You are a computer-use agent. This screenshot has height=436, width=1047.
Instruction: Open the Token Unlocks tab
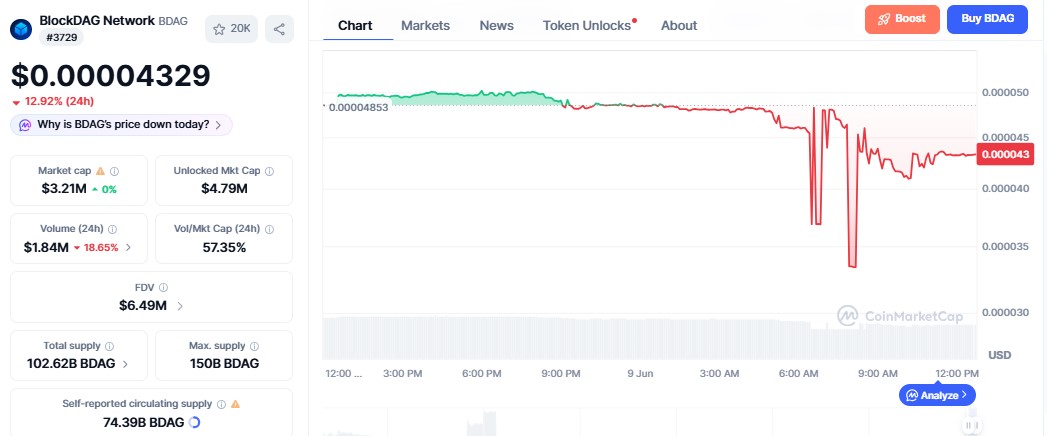tap(589, 25)
